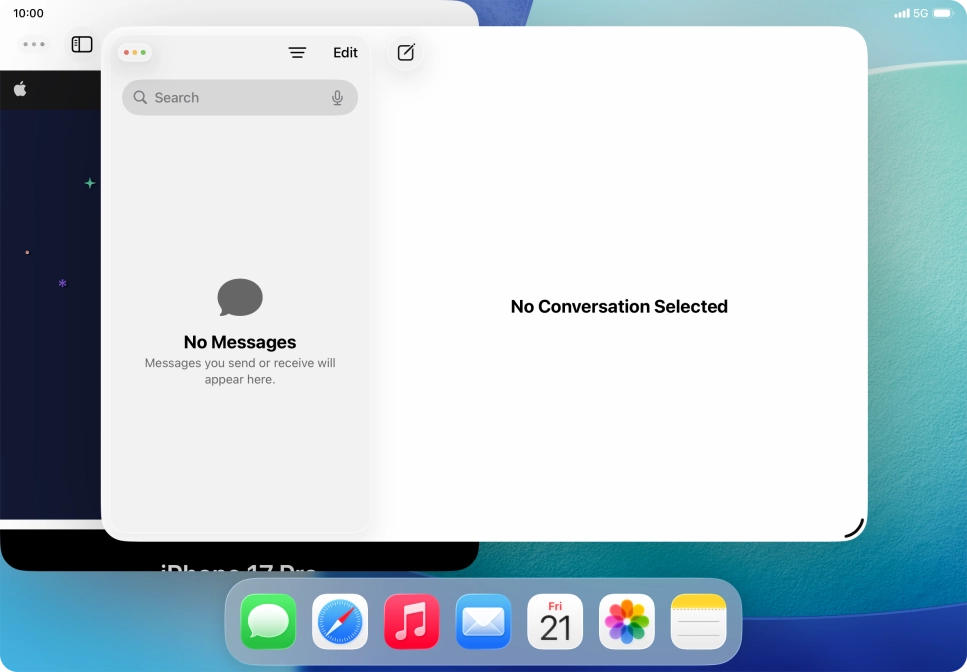Open Safari from the Dock

click(339, 621)
